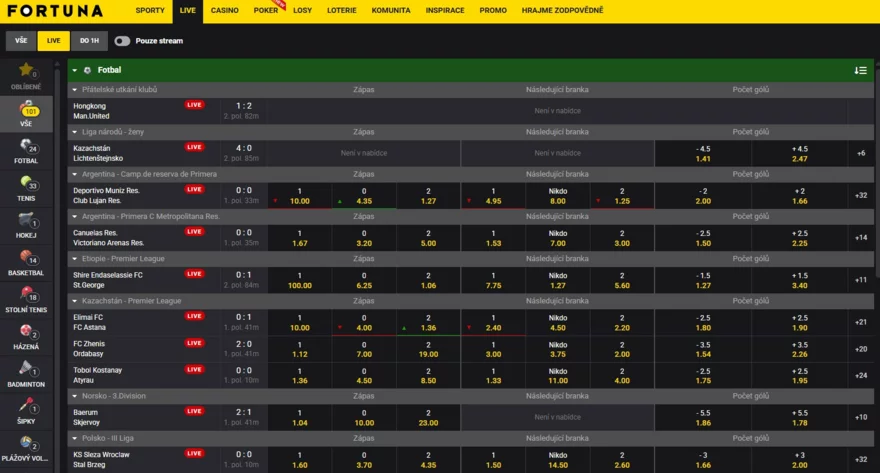Collapse Argentina Primera C Metropolitana Res. league
The image size is (880, 473).
click(x=75, y=217)
